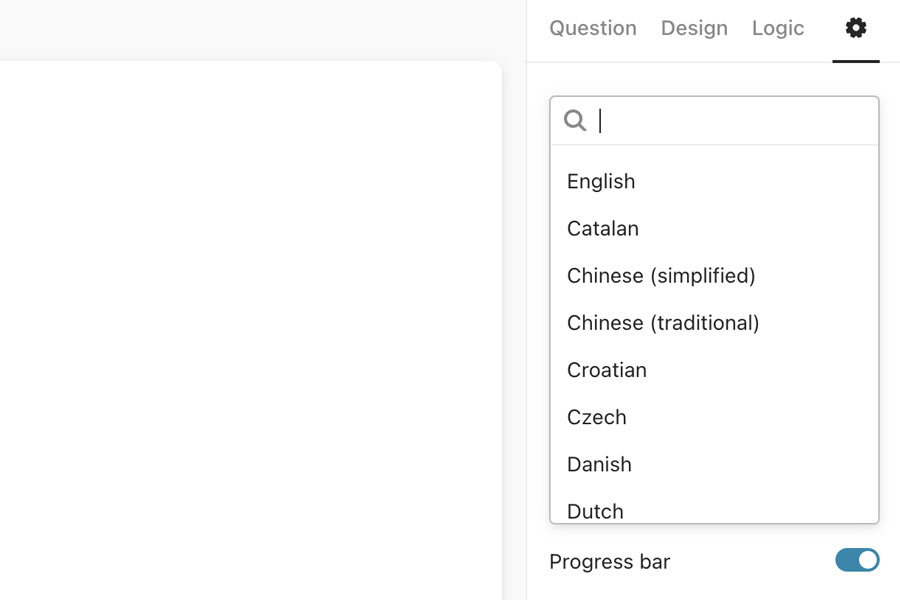Select Danish language option
Image resolution: width=900 pixels, height=600 pixels.
tap(599, 463)
